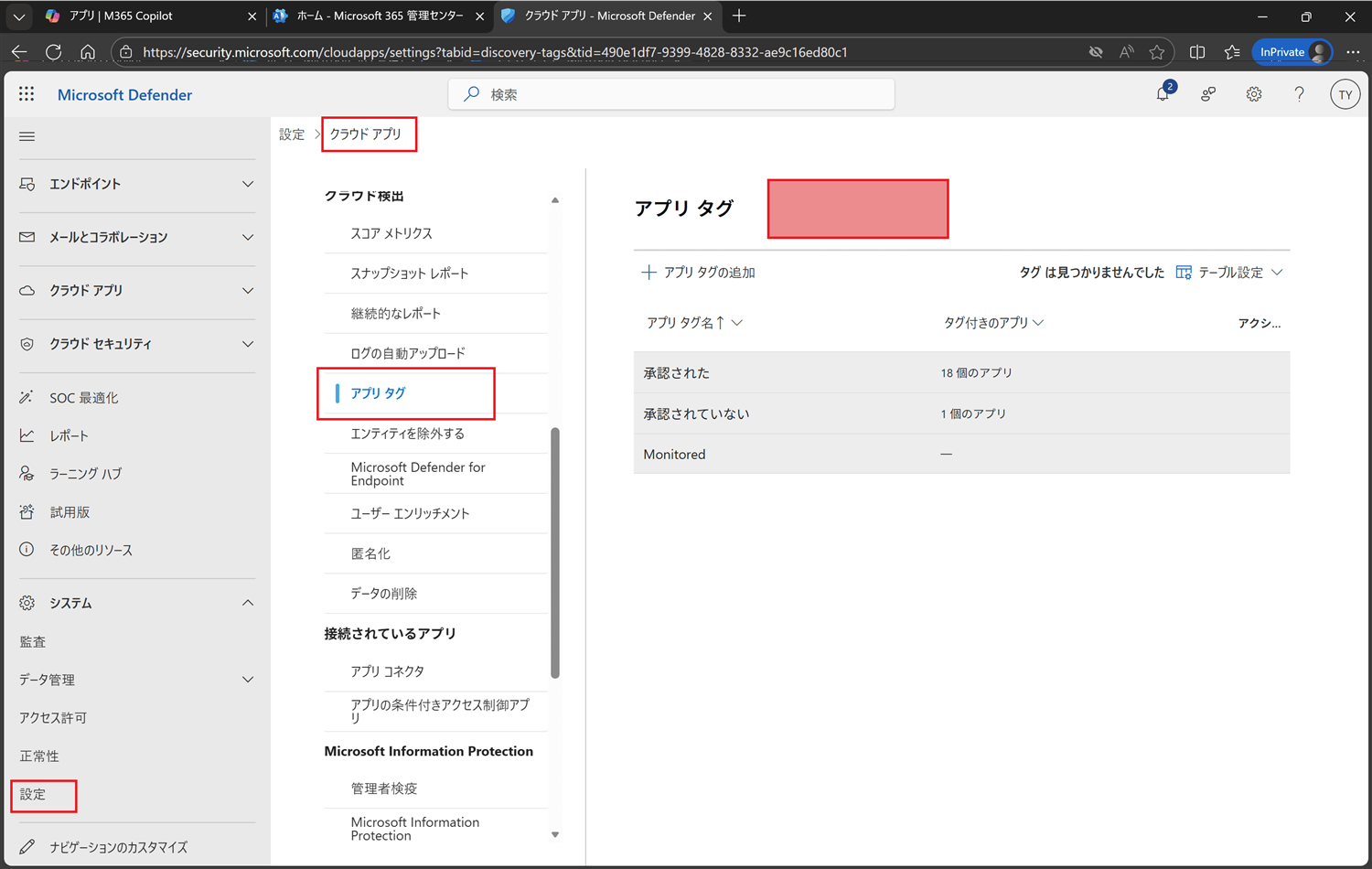Open the help question mark icon
Viewport: 1372px width, 869px height.
[x=1299, y=94]
